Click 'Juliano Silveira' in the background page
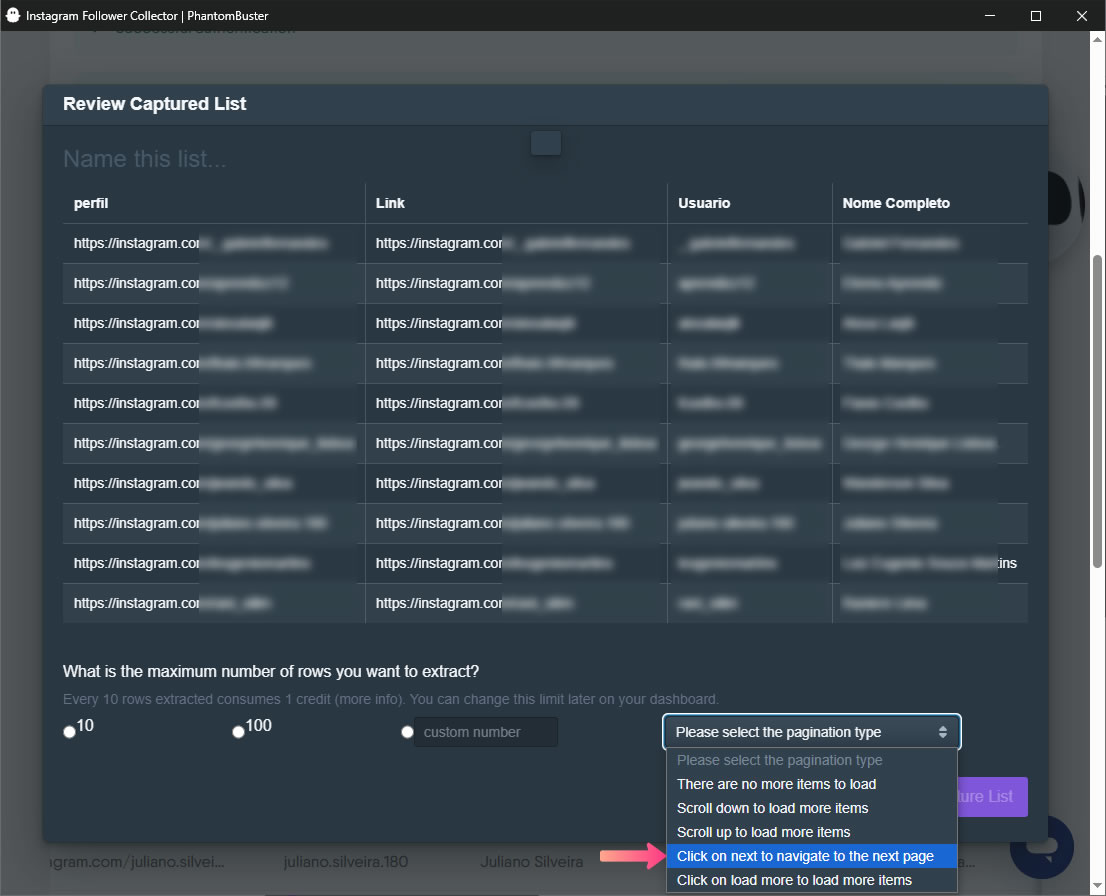 532,861
